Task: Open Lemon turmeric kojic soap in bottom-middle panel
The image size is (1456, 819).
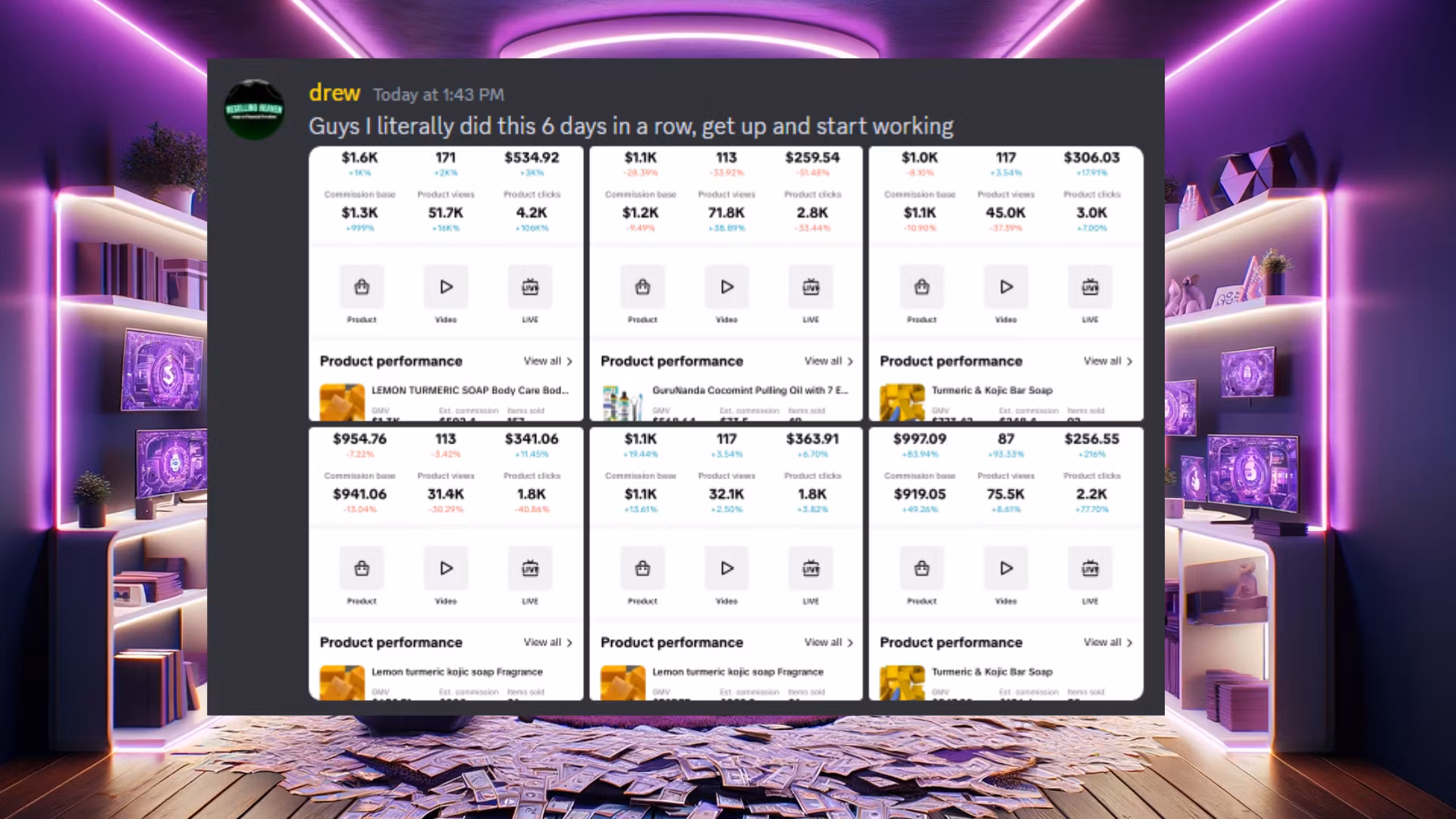Action: (x=737, y=672)
